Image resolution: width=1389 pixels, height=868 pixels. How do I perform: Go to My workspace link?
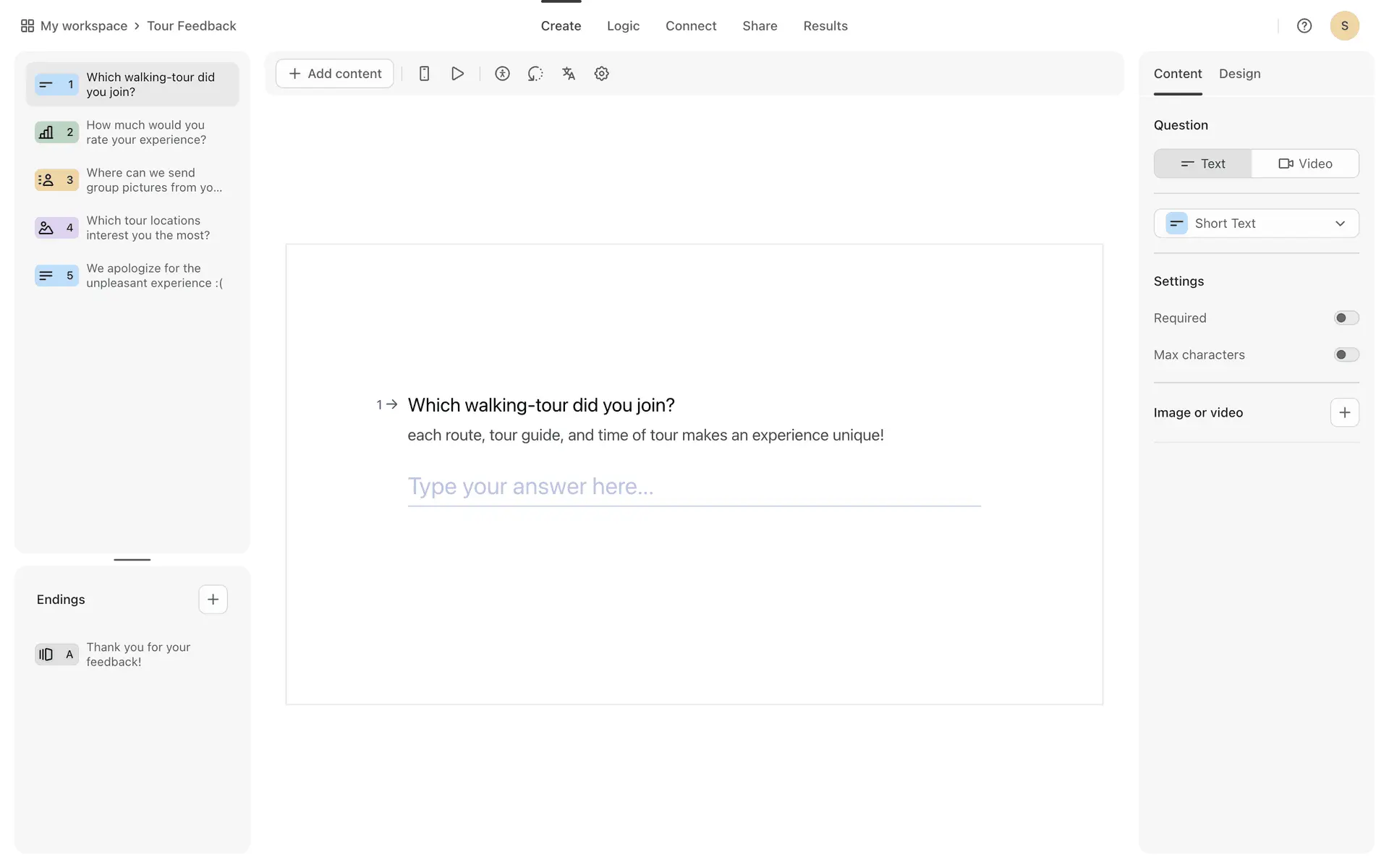click(x=83, y=26)
